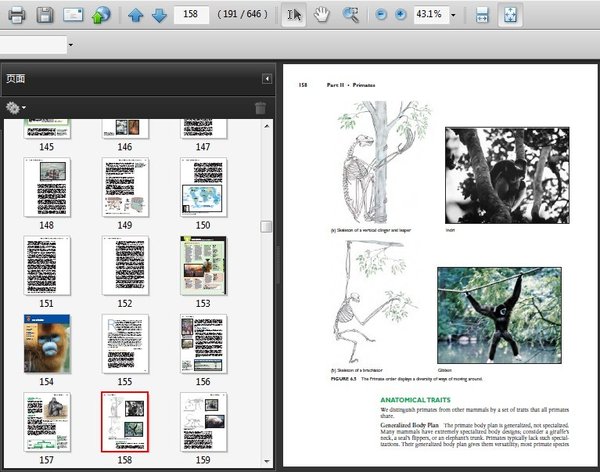Click the zoom out minus button

tap(381, 16)
